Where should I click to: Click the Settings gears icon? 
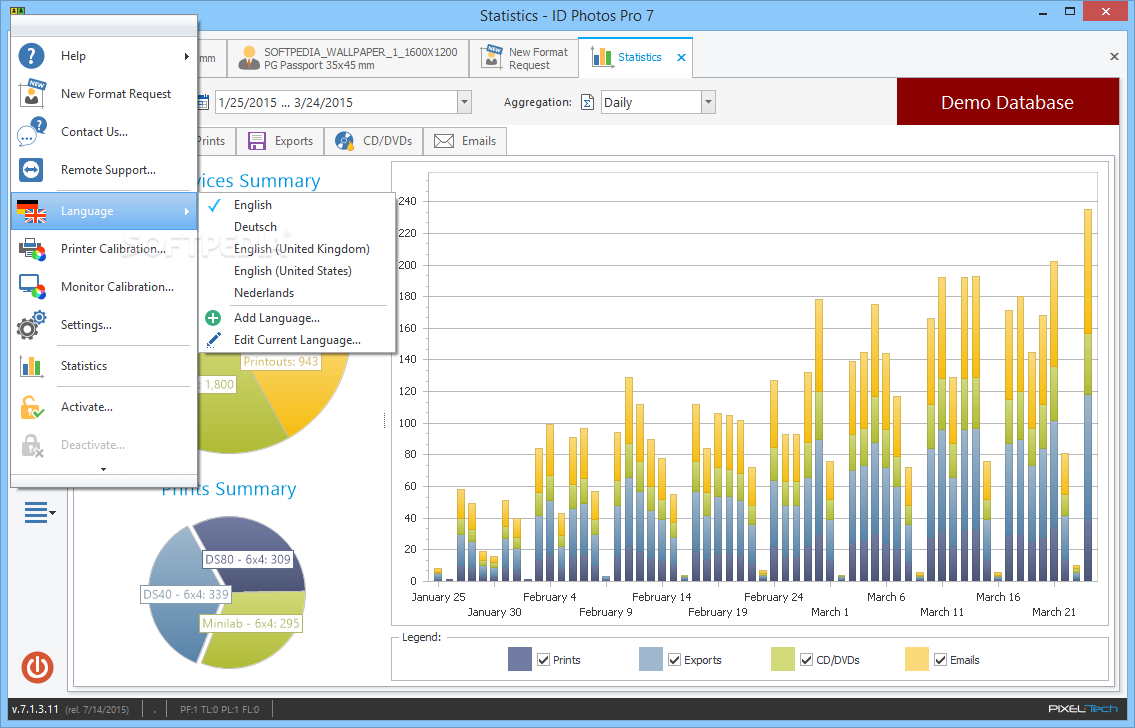(31, 326)
